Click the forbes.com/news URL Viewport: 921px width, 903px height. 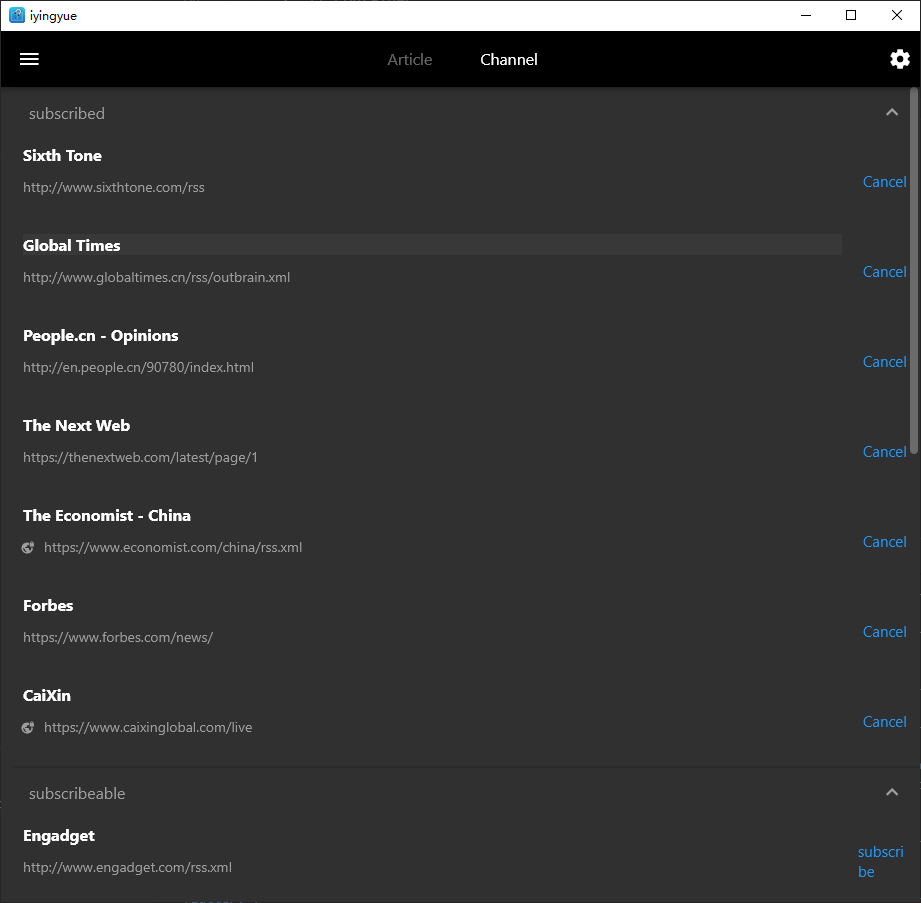(118, 637)
